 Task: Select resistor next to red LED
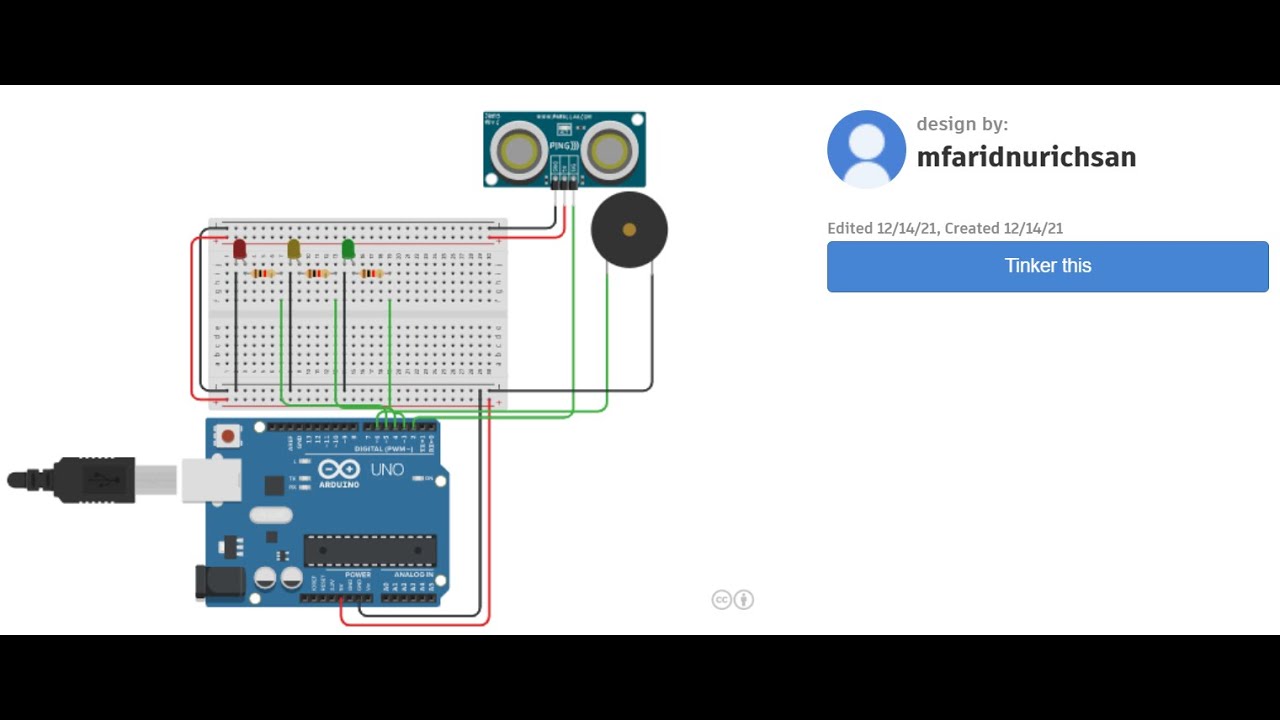pyautogui.click(x=262, y=273)
